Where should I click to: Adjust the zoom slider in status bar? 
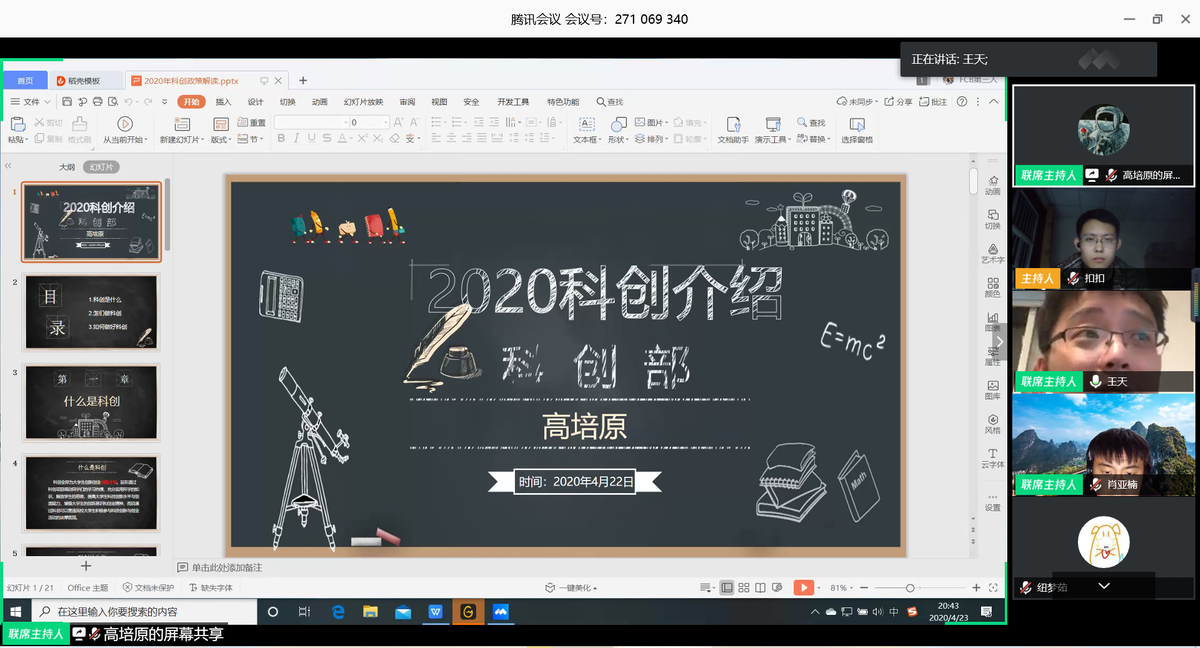coord(909,588)
